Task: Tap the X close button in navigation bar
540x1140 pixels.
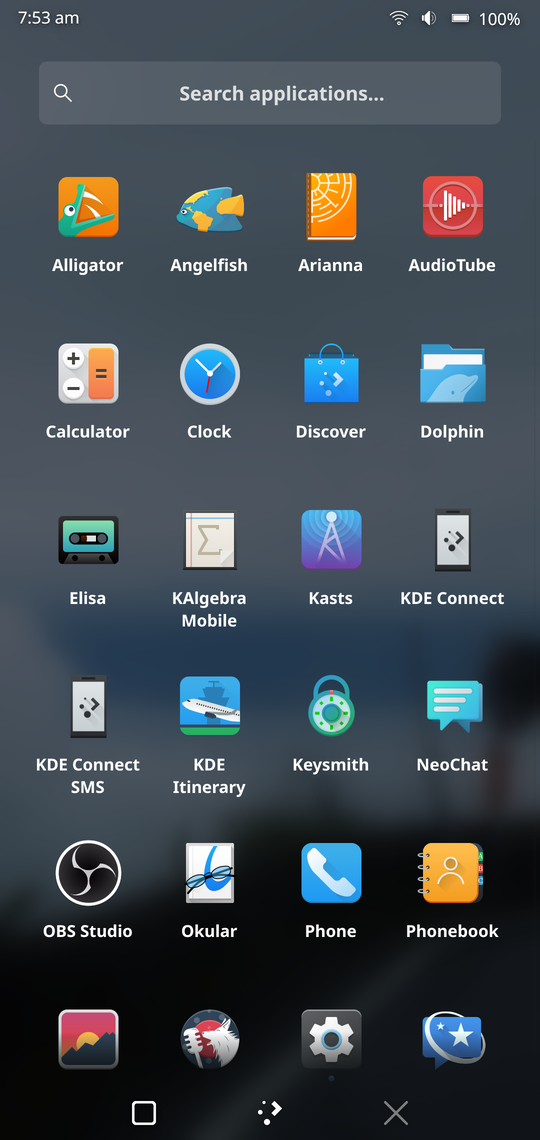Action: point(396,1112)
